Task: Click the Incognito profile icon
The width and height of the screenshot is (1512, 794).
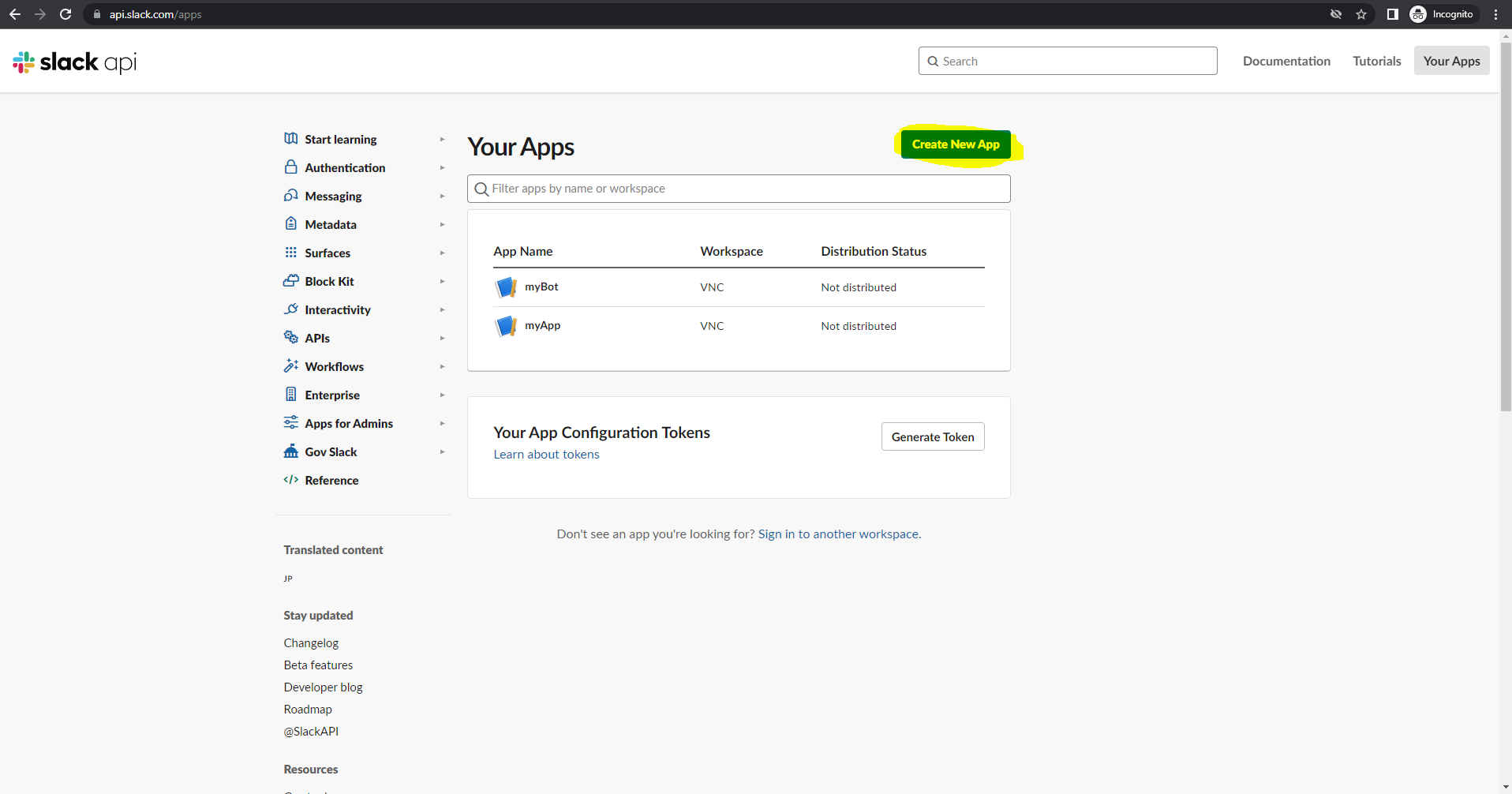Action: tap(1418, 14)
